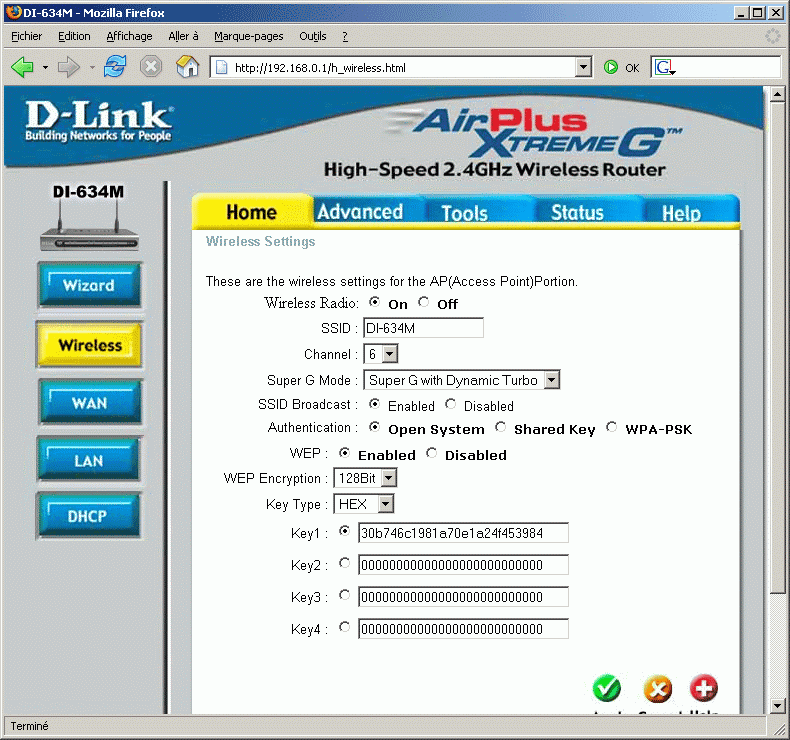Switch to the Tools tab
Screen dimensions: 790x740
point(465,213)
